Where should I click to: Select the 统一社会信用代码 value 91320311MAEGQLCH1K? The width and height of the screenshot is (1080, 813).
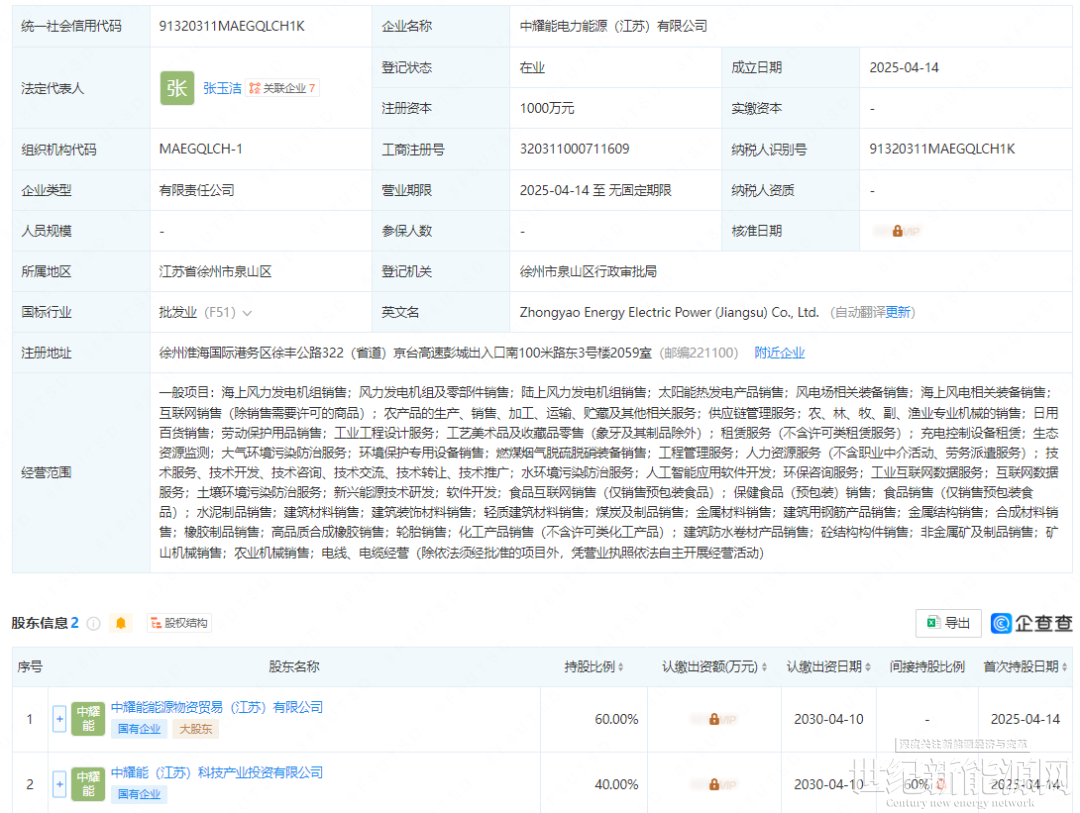tap(231, 26)
